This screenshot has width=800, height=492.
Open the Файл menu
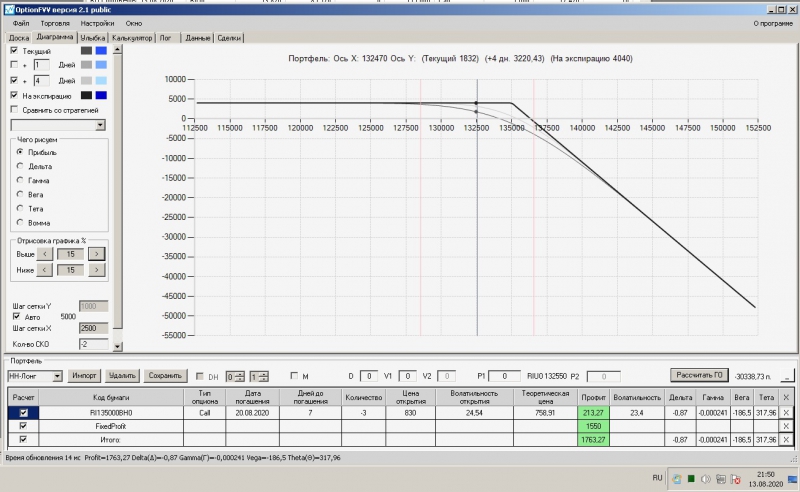tap(21, 23)
